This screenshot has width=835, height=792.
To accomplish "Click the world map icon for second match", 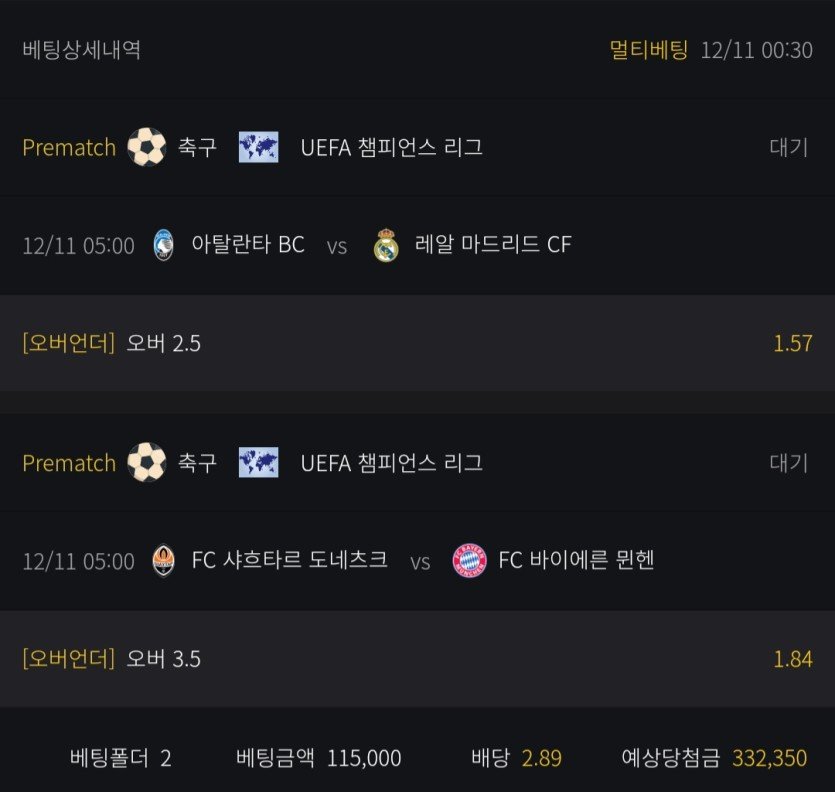I will (x=258, y=463).
